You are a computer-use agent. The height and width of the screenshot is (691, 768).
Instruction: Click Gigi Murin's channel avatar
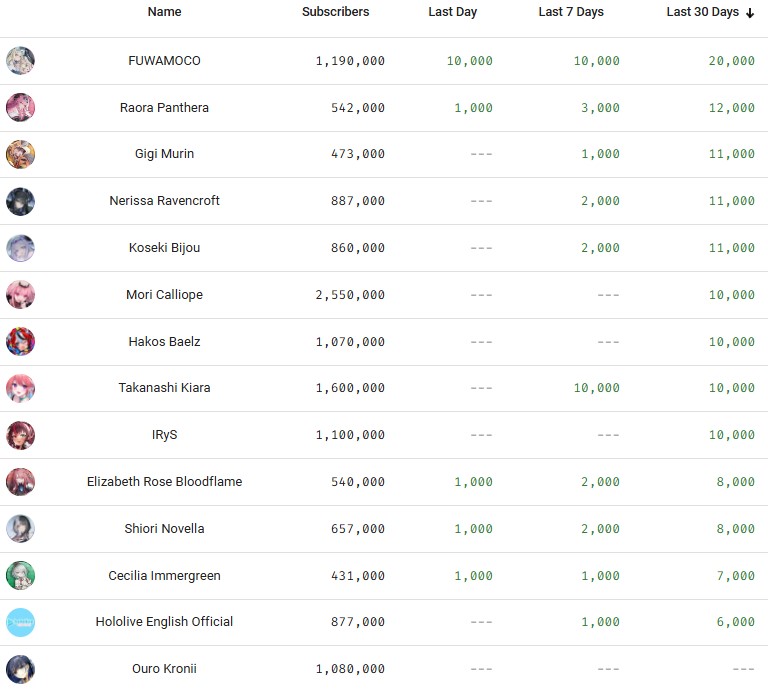pyautogui.click(x=20, y=154)
